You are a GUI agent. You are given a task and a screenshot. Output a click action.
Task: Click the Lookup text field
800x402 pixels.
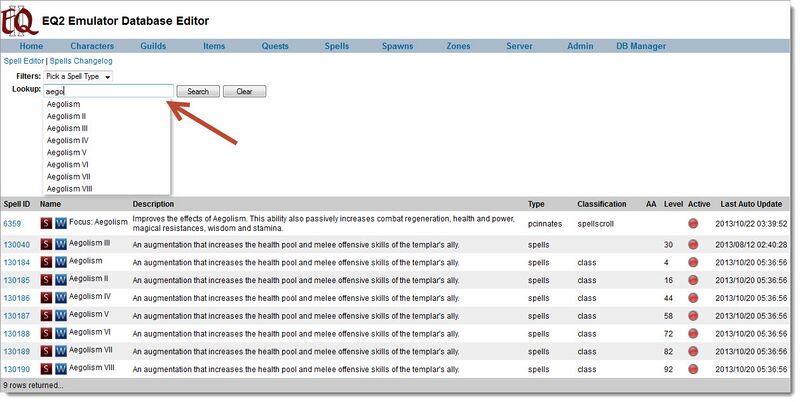[108, 91]
